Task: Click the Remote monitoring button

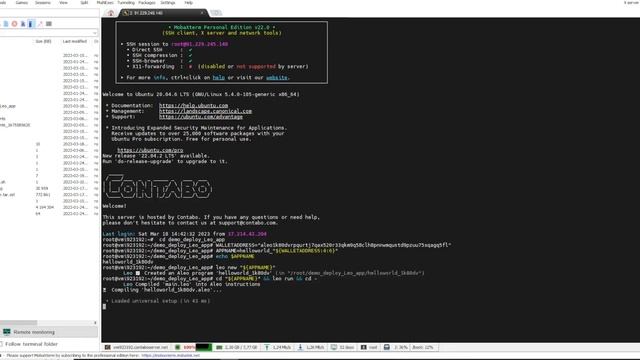Action: (49, 332)
